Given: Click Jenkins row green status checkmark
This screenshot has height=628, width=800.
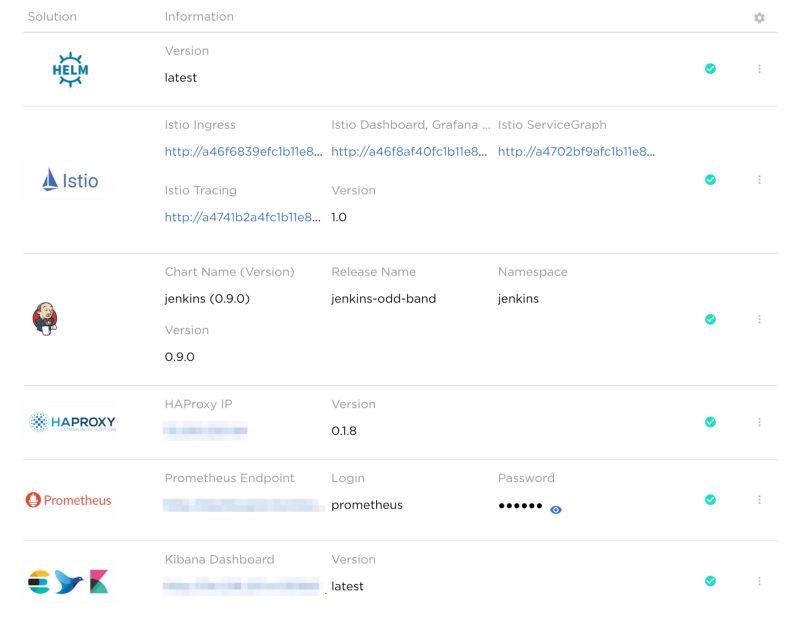Looking at the screenshot, I should [x=710, y=319].
